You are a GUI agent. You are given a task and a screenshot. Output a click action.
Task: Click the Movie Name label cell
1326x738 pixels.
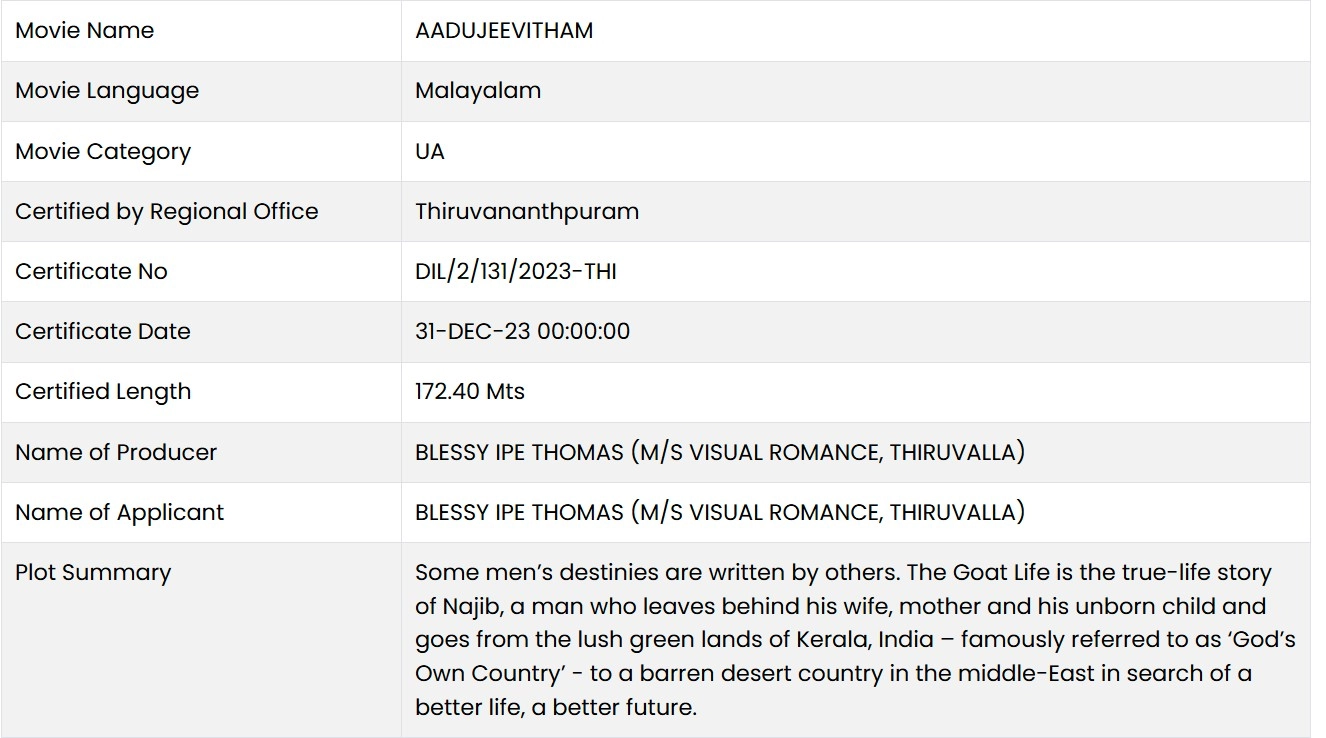click(85, 31)
